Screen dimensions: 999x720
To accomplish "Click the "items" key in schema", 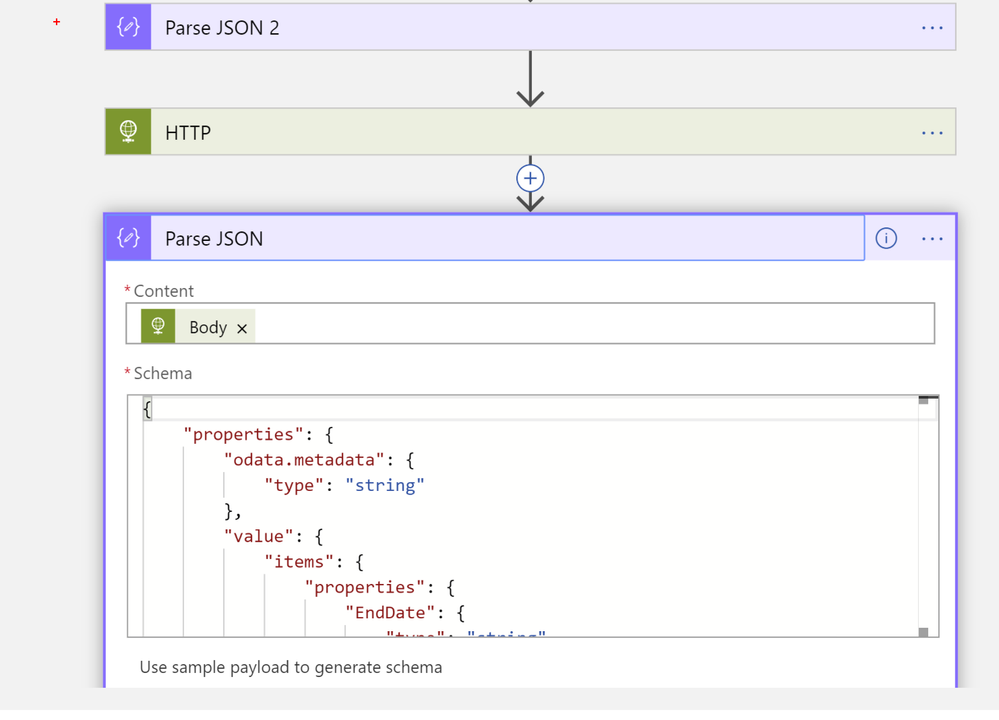I will tap(299, 562).
